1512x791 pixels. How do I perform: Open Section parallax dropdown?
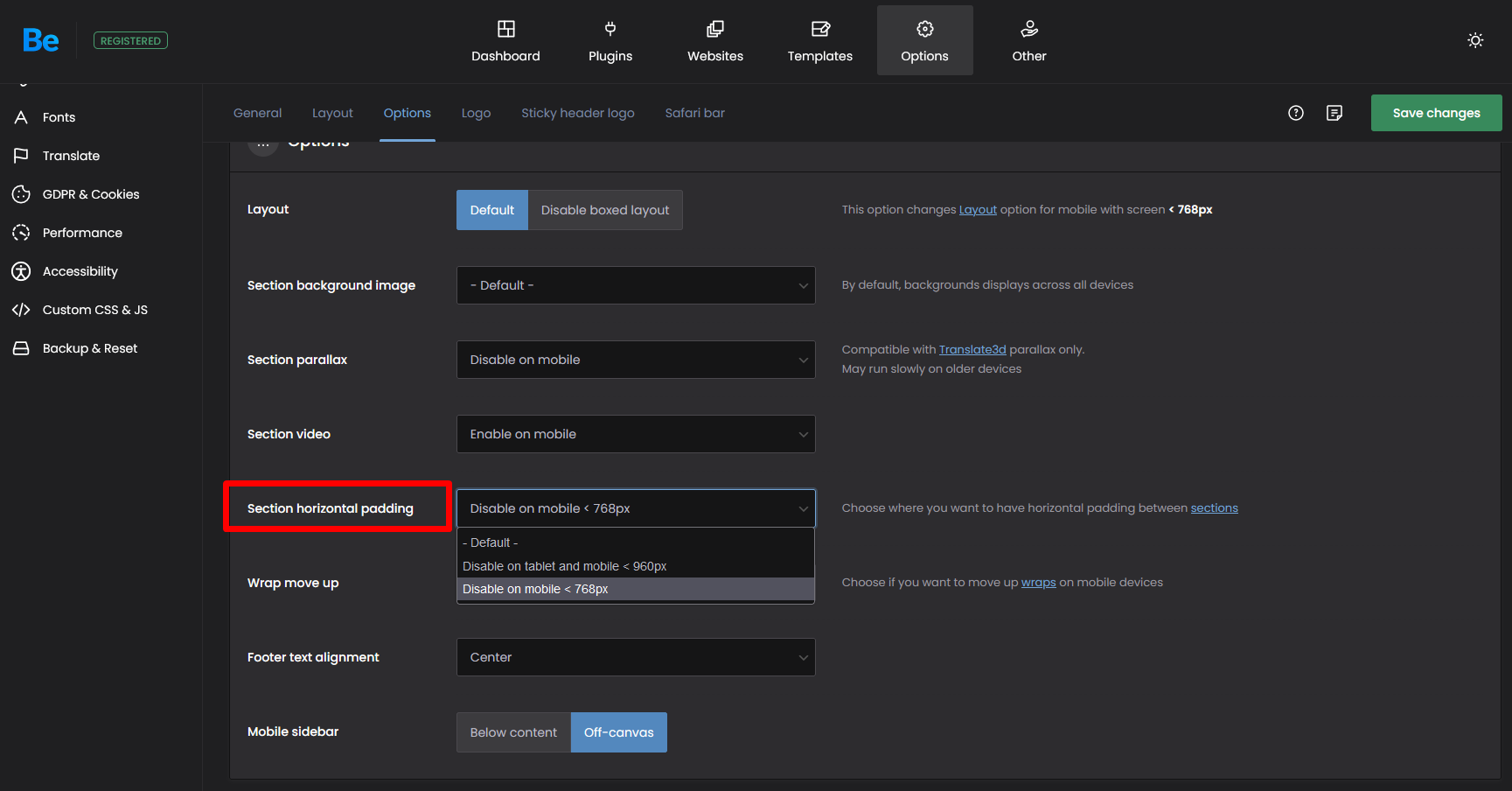coord(636,360)
